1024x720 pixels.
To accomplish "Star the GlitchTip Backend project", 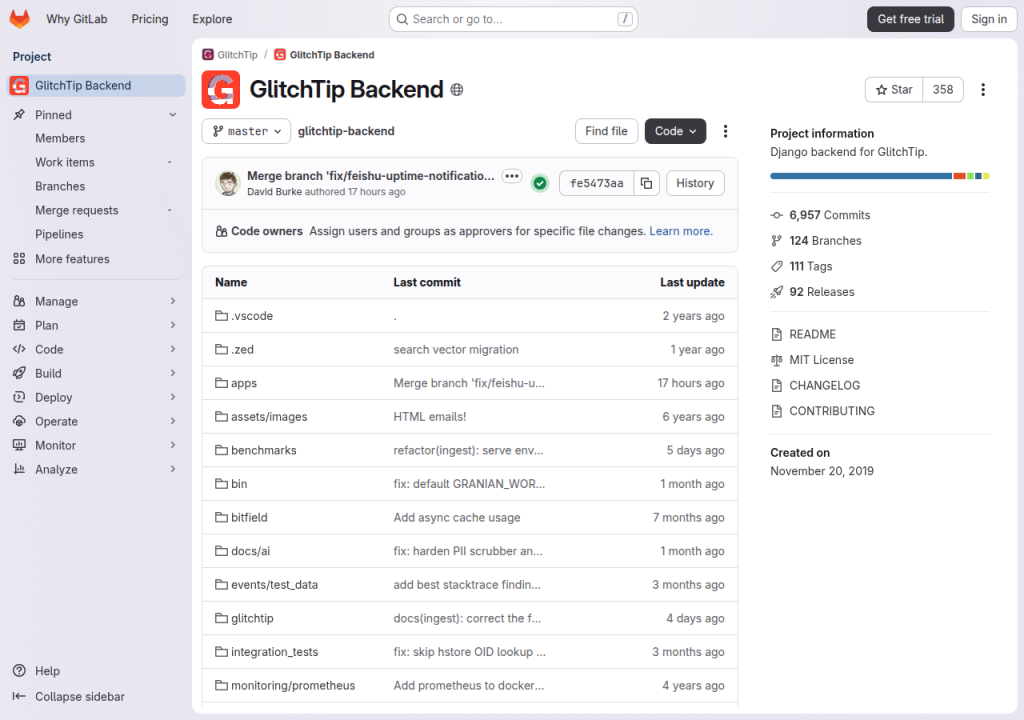I will point(894,90).
